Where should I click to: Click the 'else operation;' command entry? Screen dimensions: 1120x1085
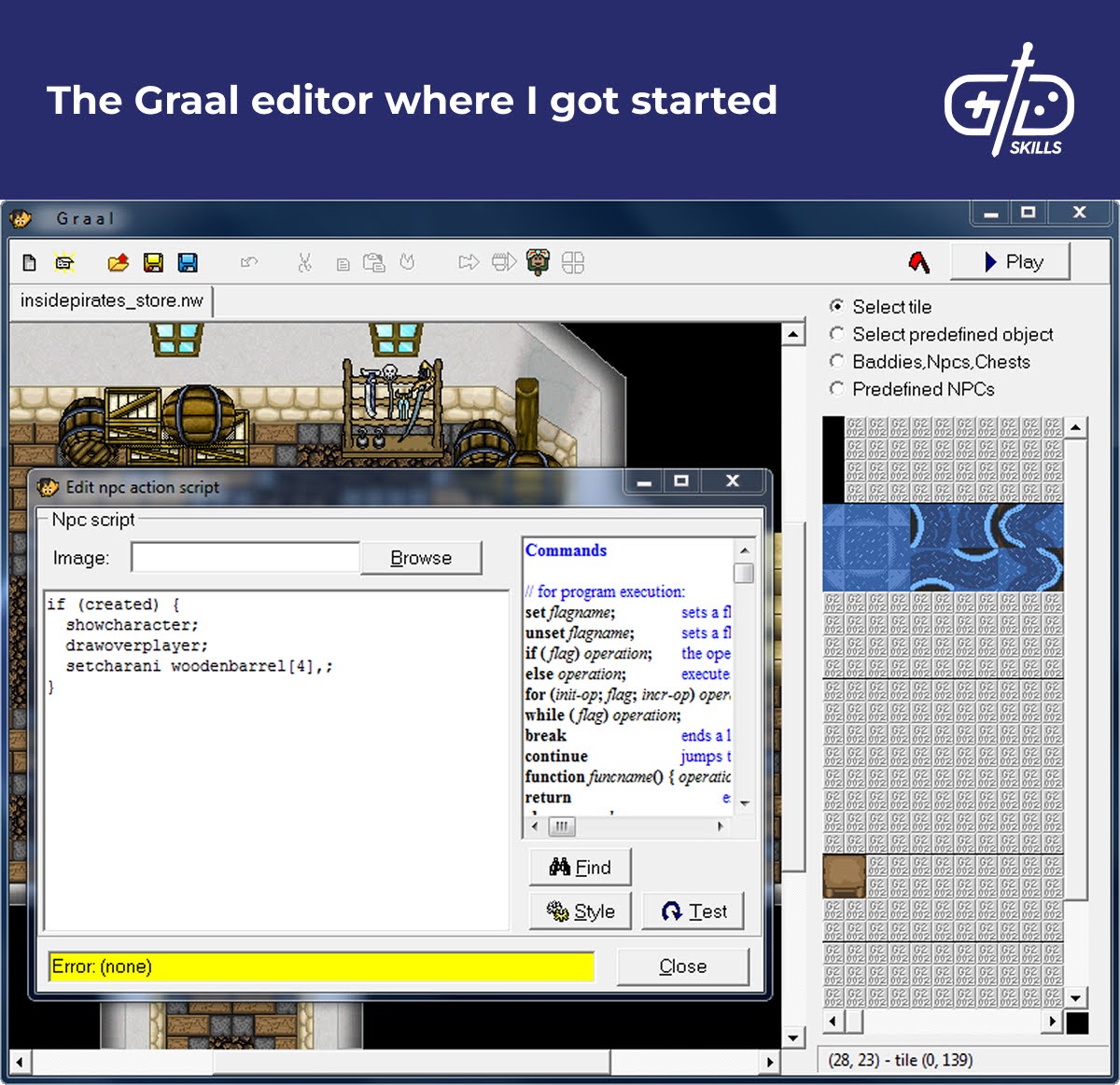point(575,675)
